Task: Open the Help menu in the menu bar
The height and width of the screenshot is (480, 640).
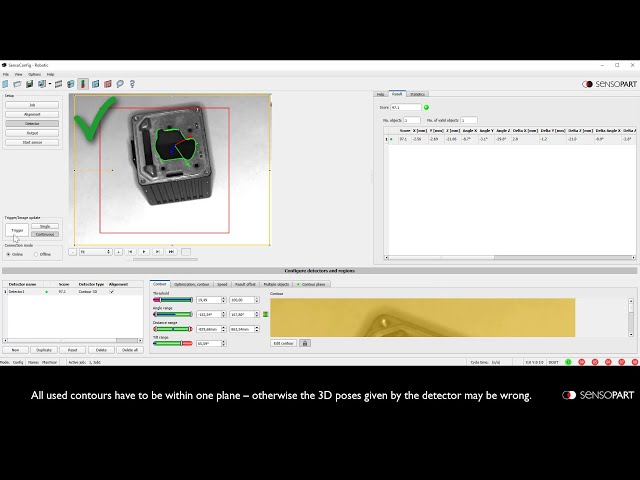Action: (x=50, y=74)
